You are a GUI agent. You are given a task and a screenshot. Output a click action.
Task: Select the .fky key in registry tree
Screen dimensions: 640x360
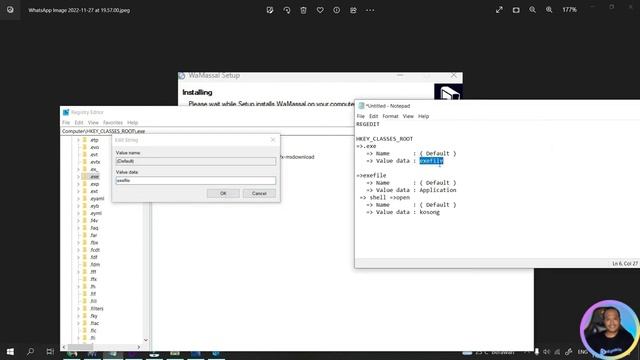[94, 316]
